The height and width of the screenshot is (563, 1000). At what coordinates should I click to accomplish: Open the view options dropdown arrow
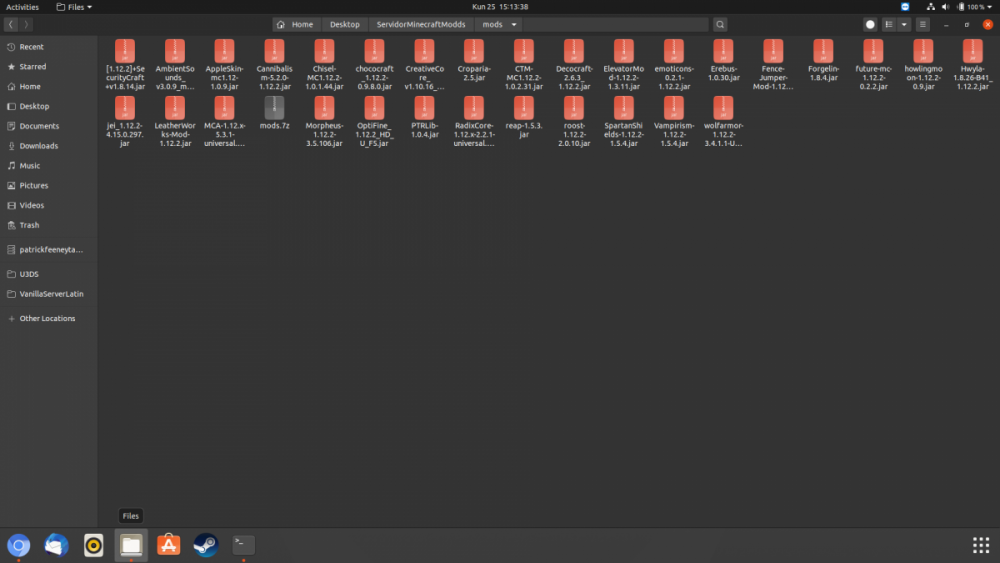(x=904, y=24)
